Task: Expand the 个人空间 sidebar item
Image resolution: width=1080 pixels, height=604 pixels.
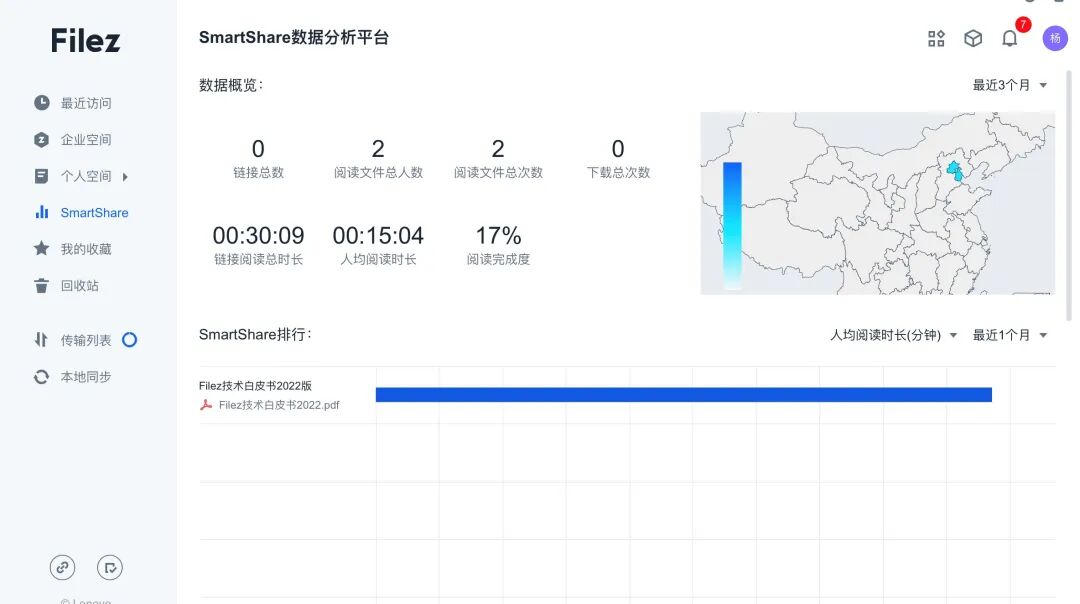Action: tap(124, 176)
